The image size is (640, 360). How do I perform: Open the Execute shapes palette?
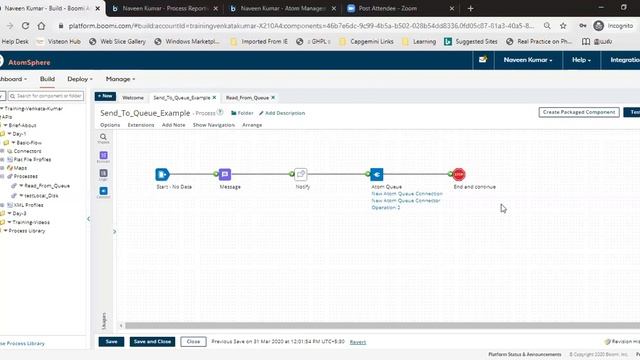pos(103,156)
